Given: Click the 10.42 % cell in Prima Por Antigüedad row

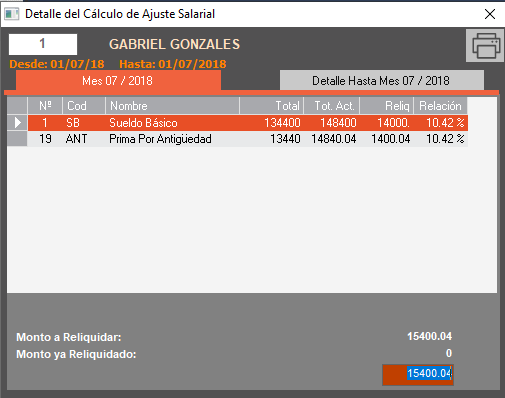Looking at the screenshot, I should pyautogui.click(x=440, y=139).
